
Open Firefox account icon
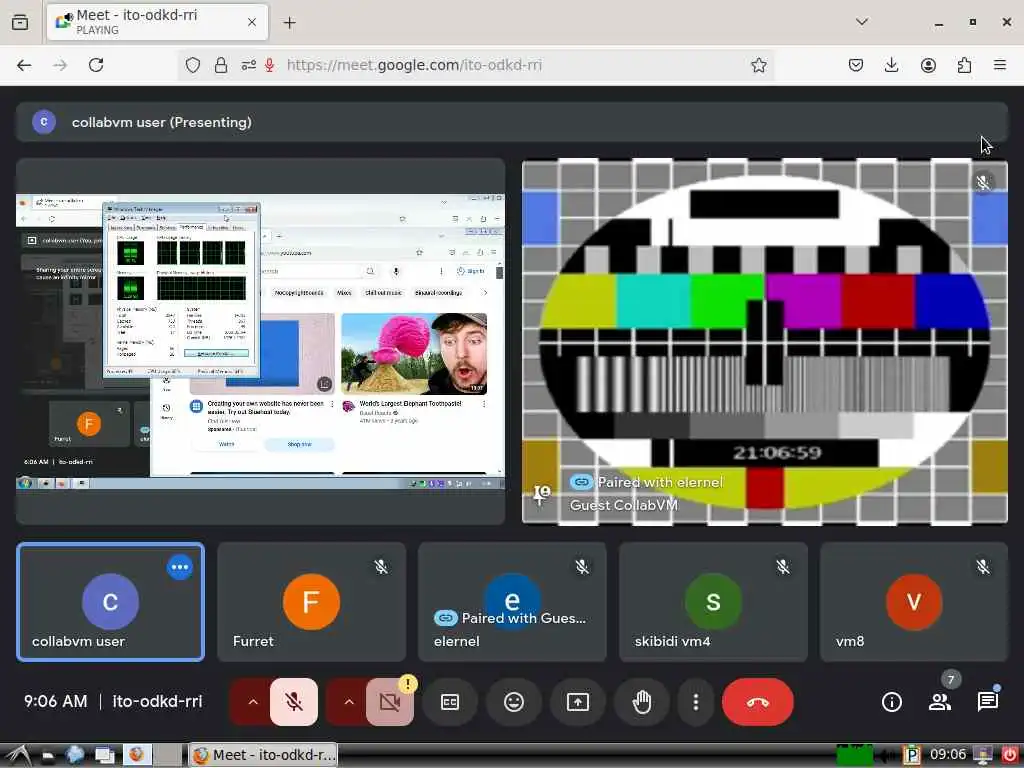[x=928, y=65]
